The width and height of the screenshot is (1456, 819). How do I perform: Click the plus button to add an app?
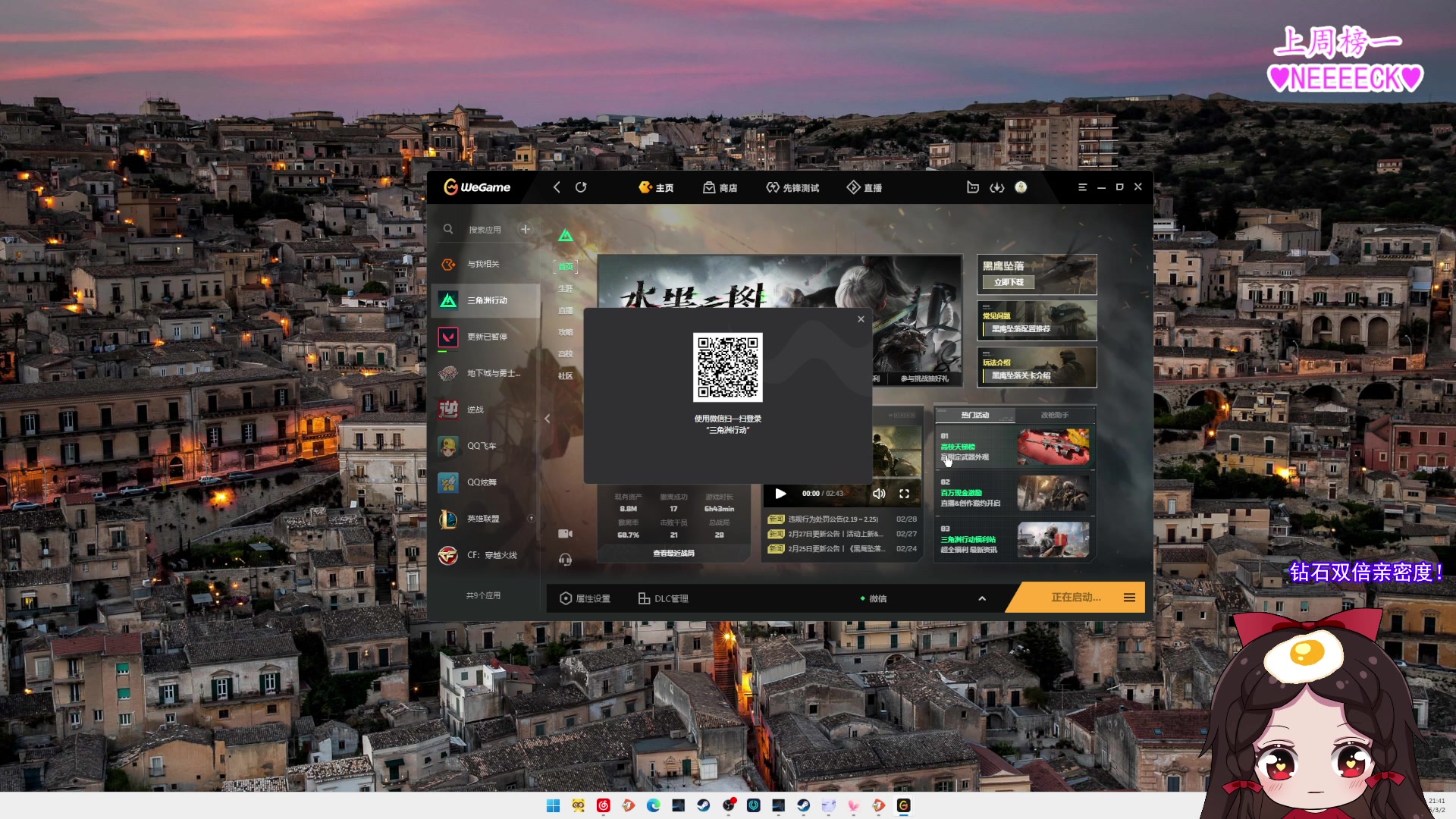click(x=525, y=229)
